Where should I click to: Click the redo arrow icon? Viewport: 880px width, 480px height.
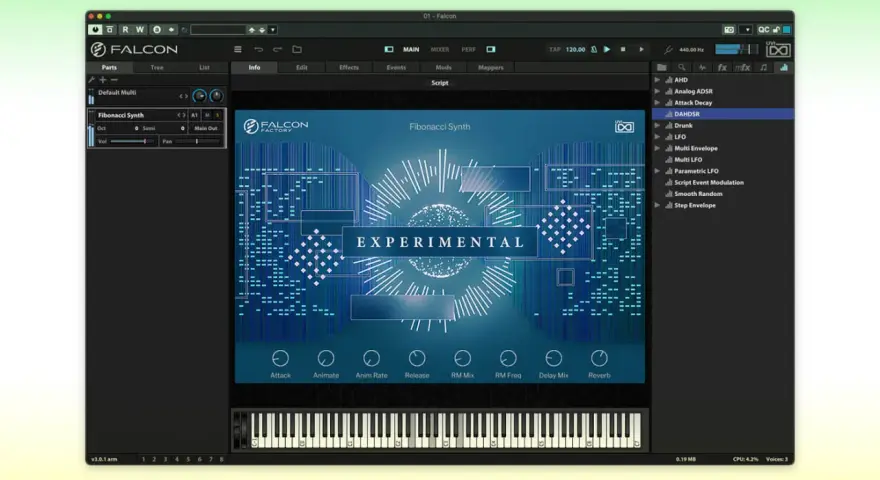click(277, 49)
